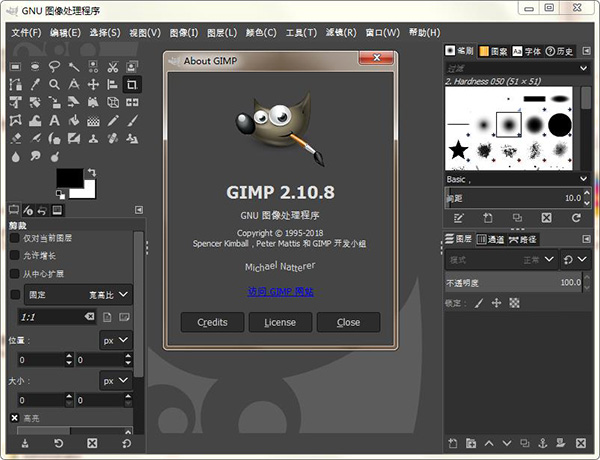Create a new layer in layers panel
The width and height of the screenshot is (600, 460).
[x=453, y=443]
